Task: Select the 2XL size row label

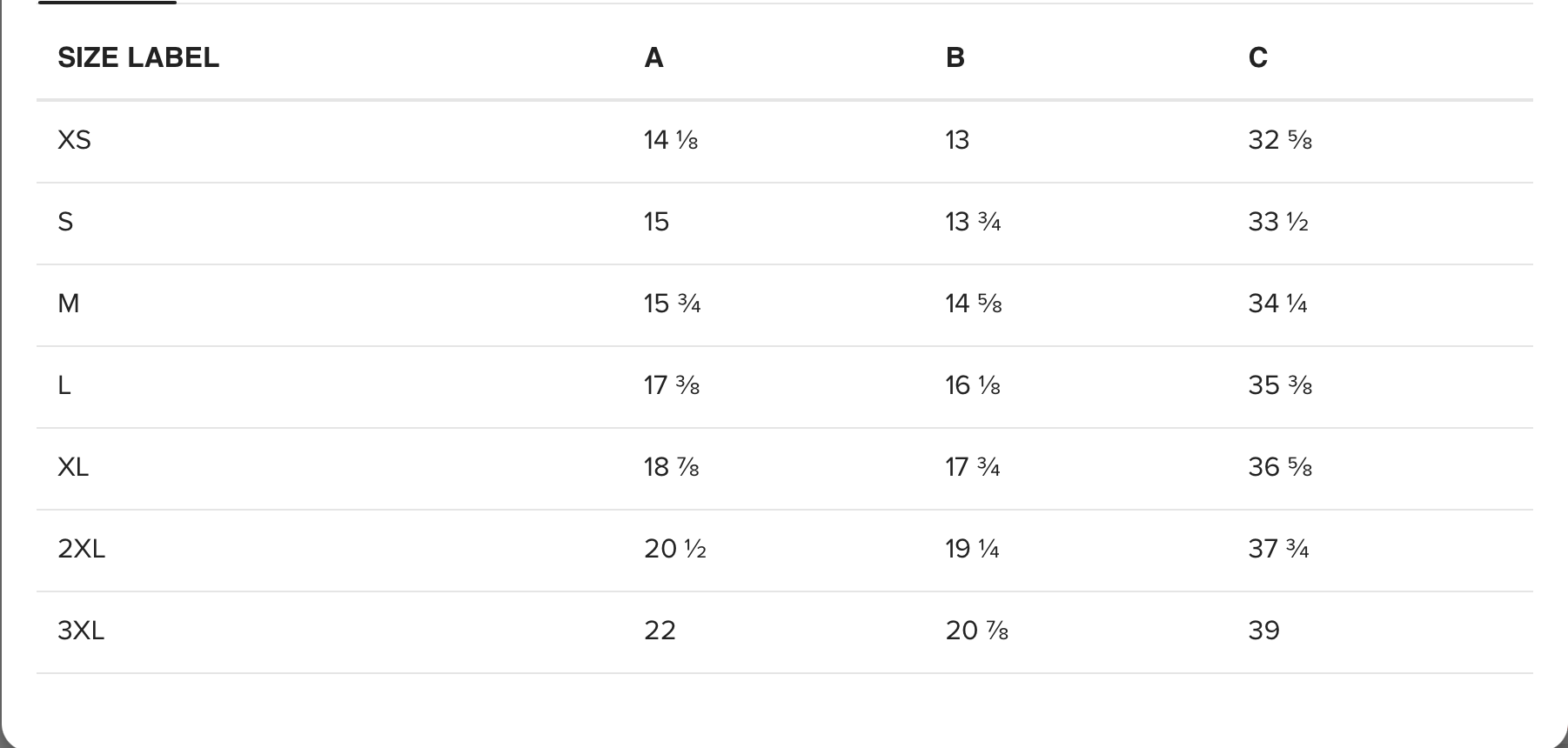Action: [x=81, y=549]
